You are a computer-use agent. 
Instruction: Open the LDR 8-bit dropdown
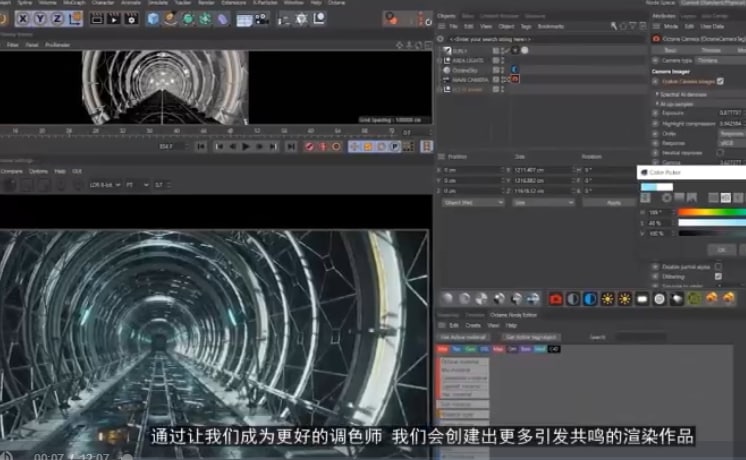coord(105,185)
